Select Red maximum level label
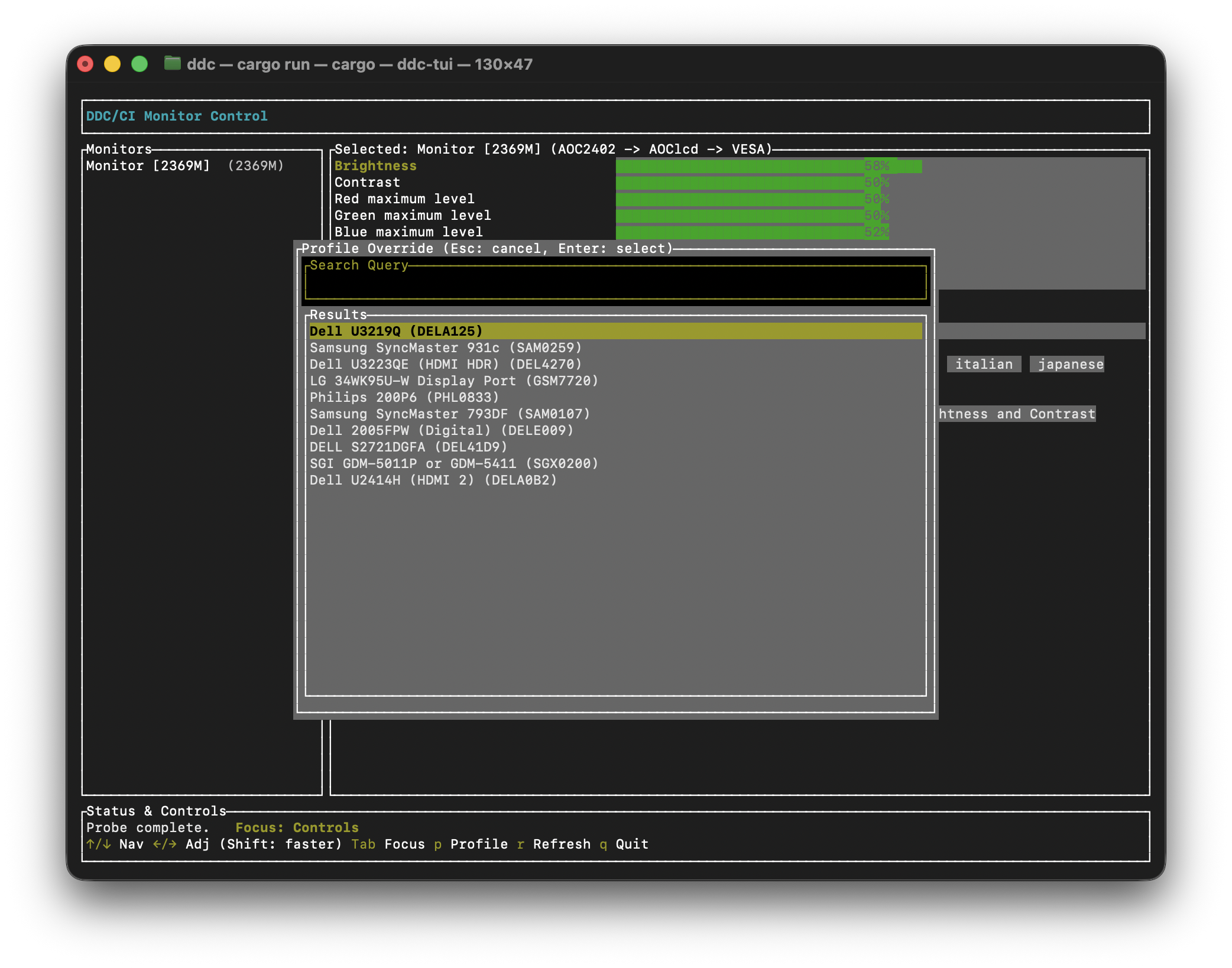The image size is (1232, 968). pyautogui.click(x=404, y=199)
